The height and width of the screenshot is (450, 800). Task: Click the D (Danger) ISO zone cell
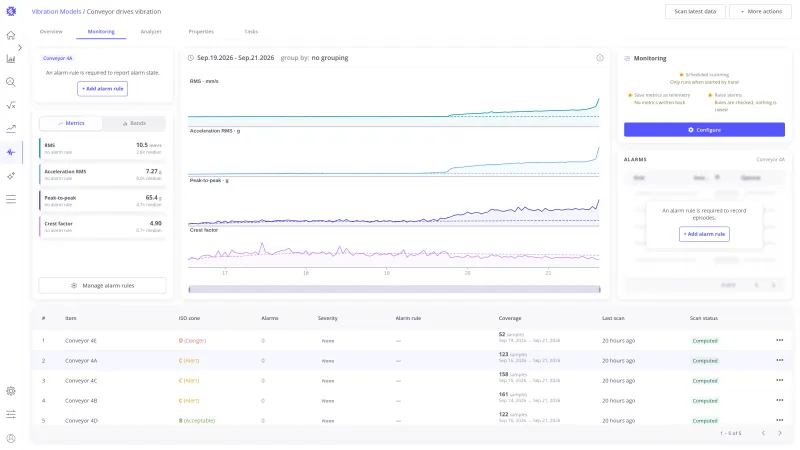coord(192,340)
